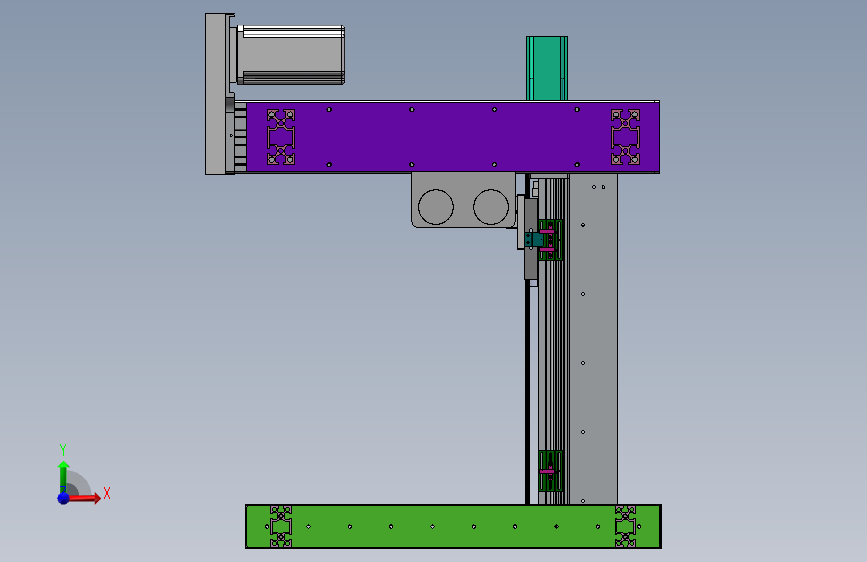The height and width of the screenshot is (562, 867).
Task: Pick the left profile cross-section on the purple beam
Action: pyautogui.click(x=281, y=137)
